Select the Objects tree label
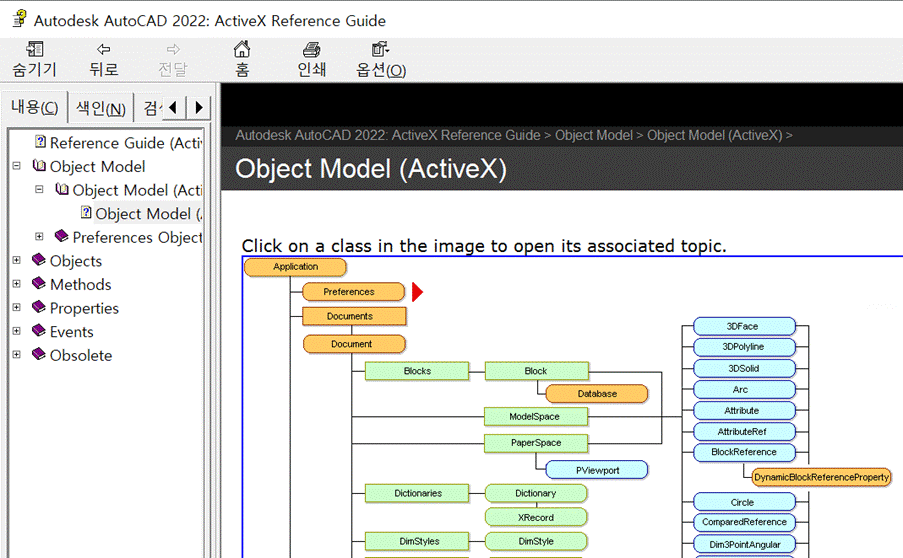 click(75, 261)
